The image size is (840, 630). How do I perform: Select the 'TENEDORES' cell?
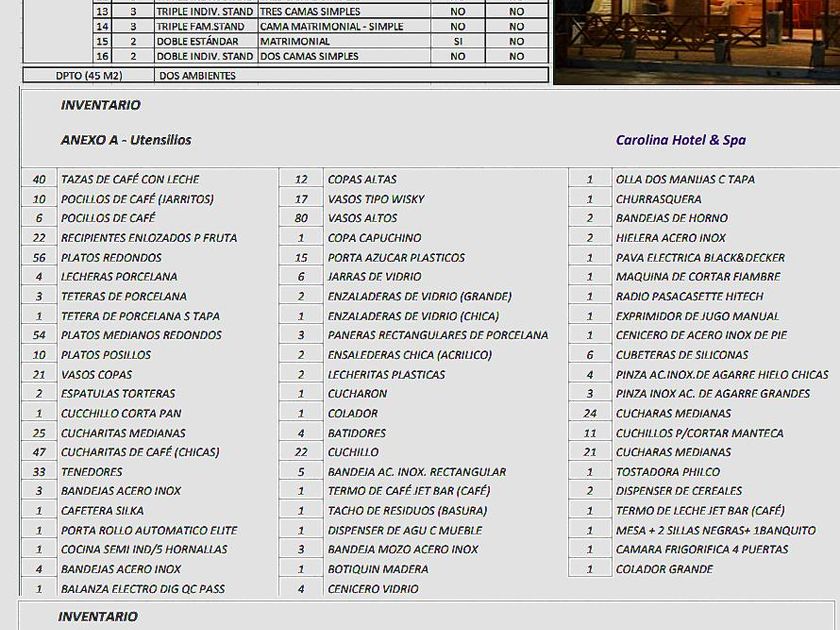click(92, 472)
